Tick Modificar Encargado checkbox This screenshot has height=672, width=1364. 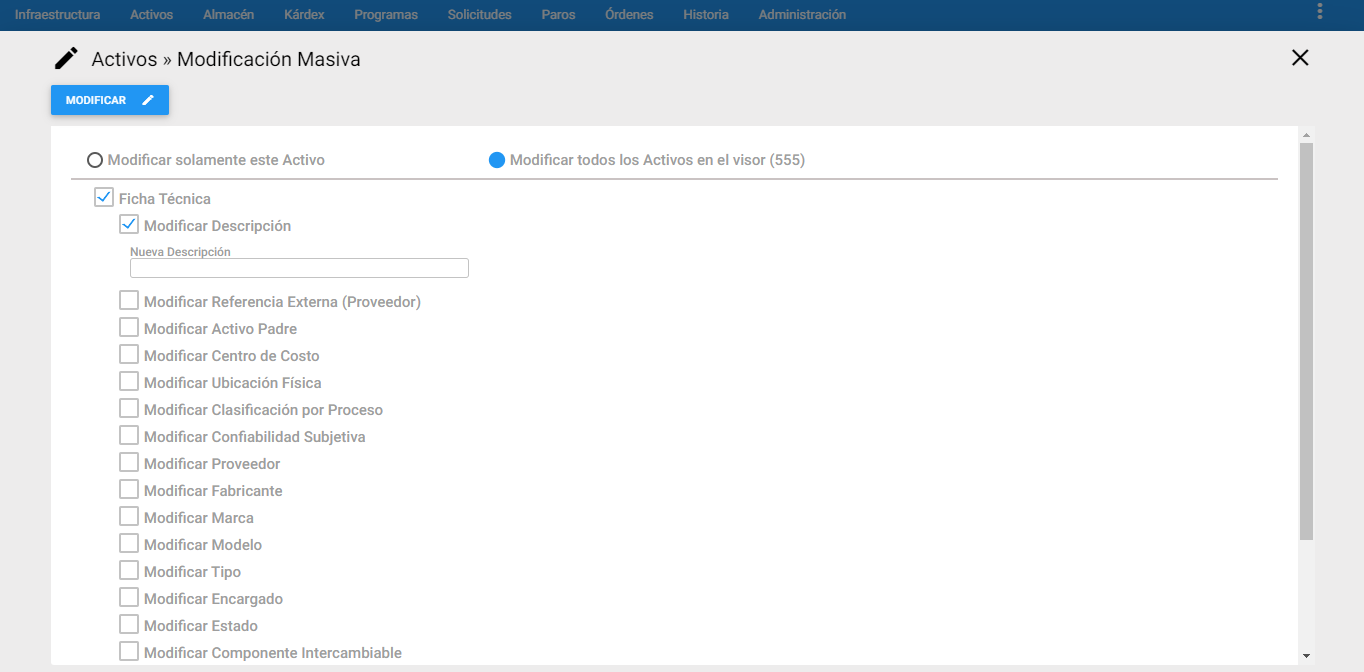(x=128, y=597)
